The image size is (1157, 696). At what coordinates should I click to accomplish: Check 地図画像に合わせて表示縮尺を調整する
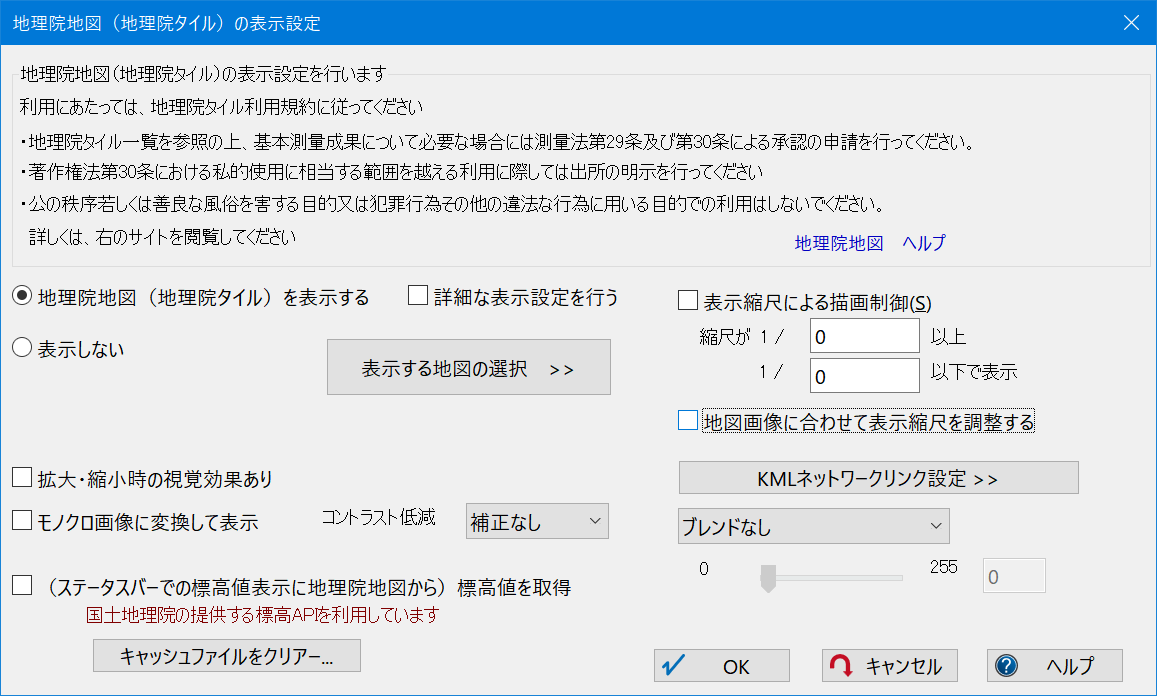(687, 421)
